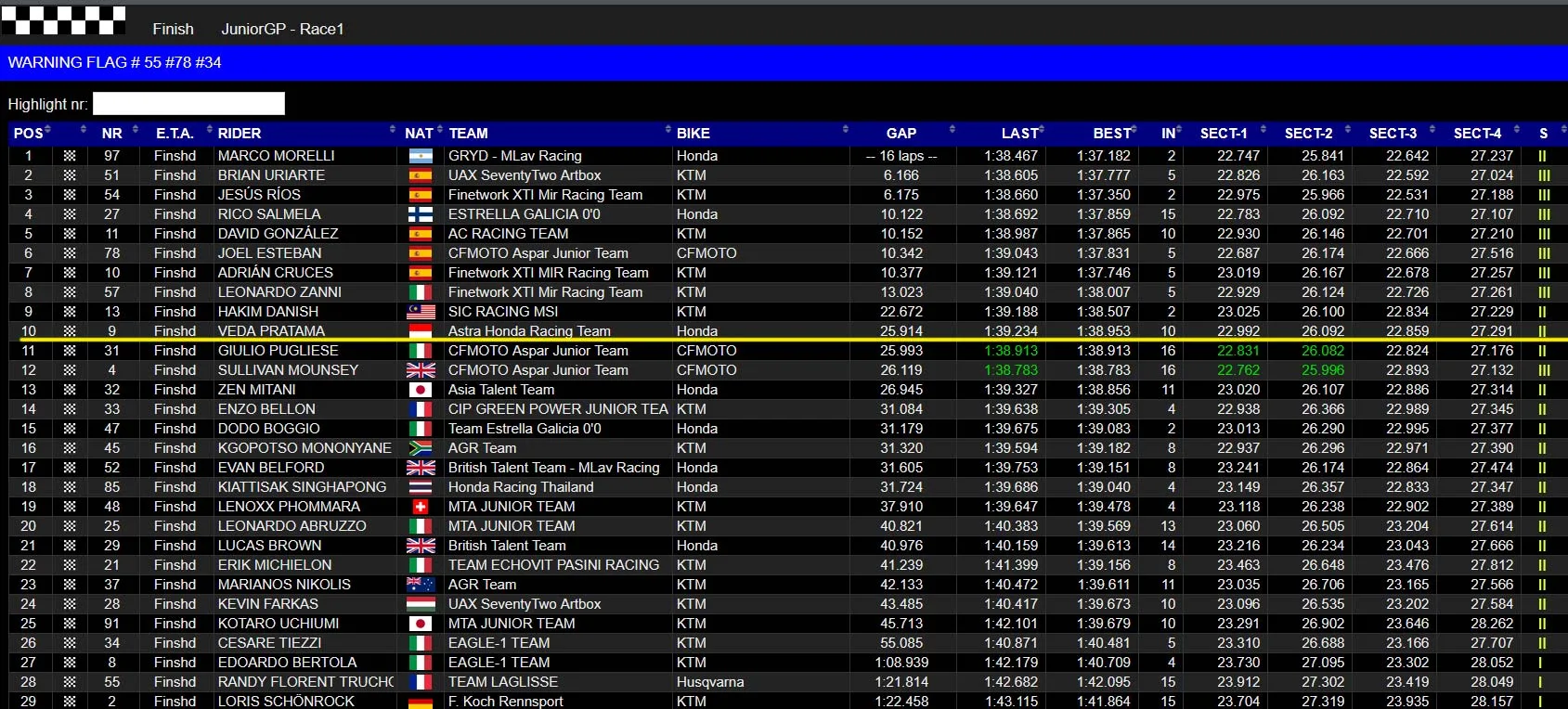Select rider Brian Uriarte's name
Viewport: 1568px width, 709px height.
click(271, 175)
